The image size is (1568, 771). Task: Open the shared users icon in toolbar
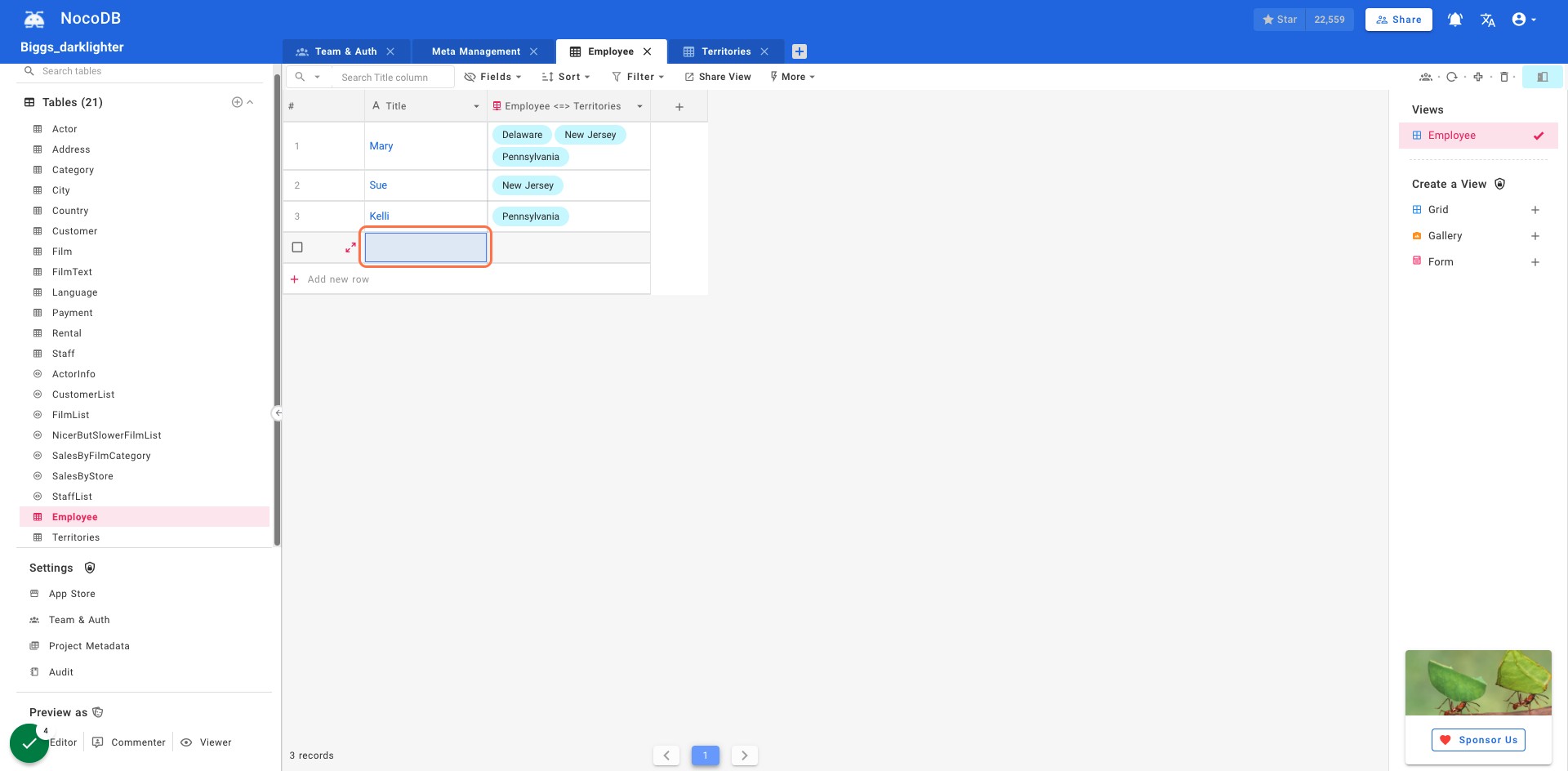pos(1426,77)
